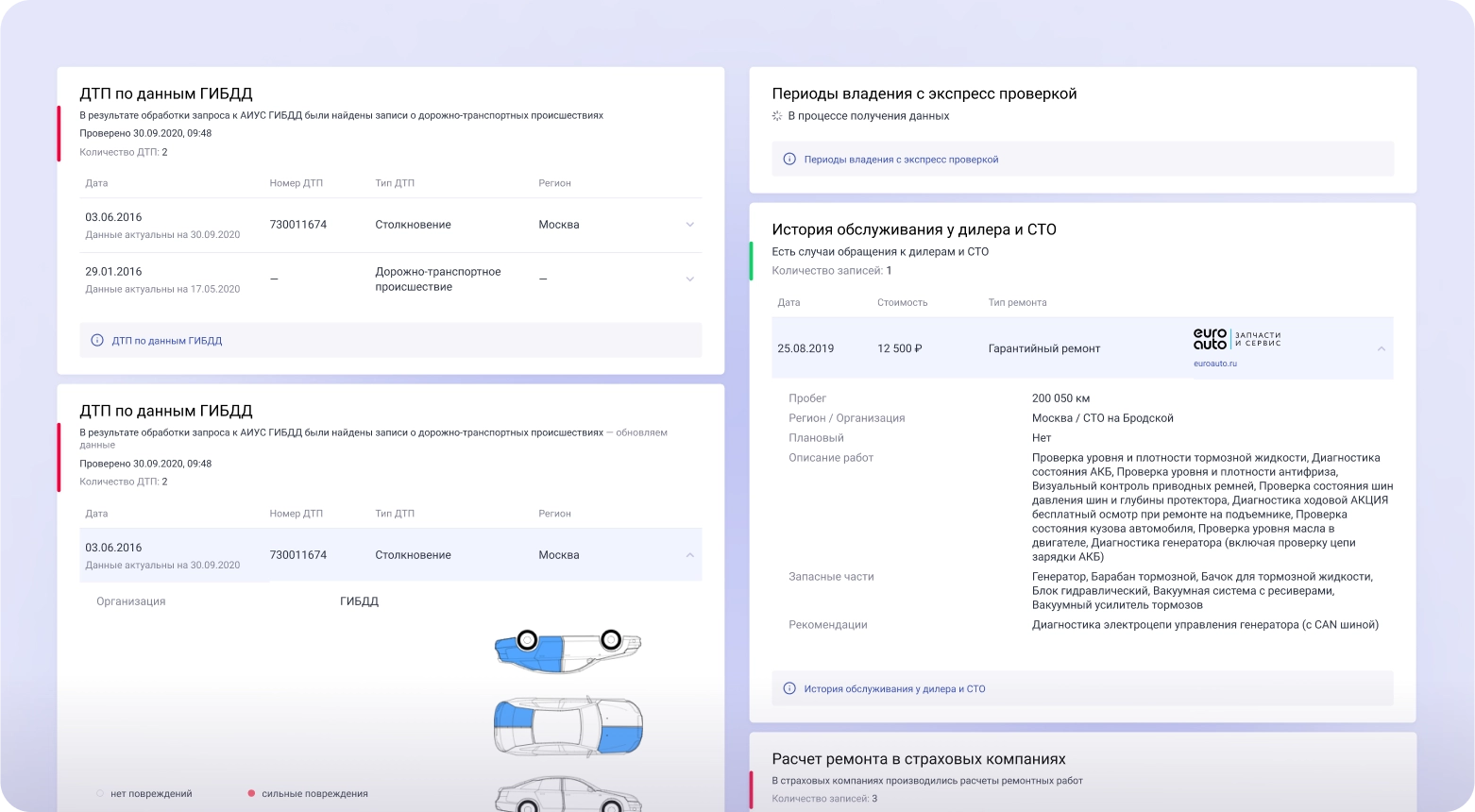This screenshot has height=812, width=1475.
Task: Open the euroauto.ru link
Action: click(1217, 362)
